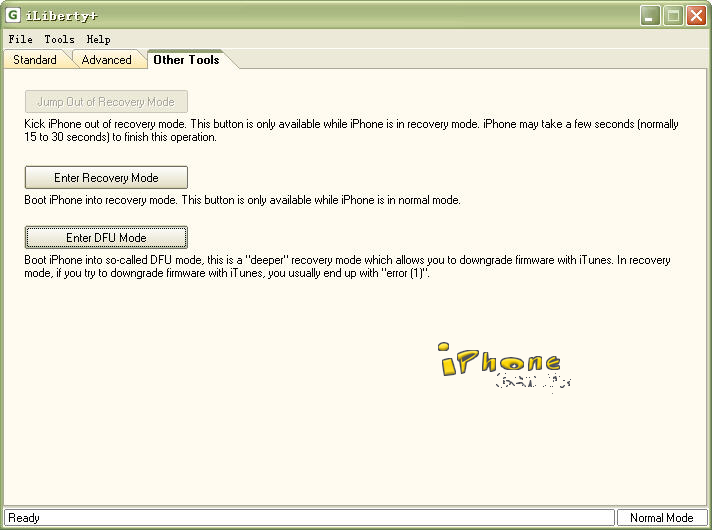Open the Tools menu
Screen dimensions: 712x530
59,40
